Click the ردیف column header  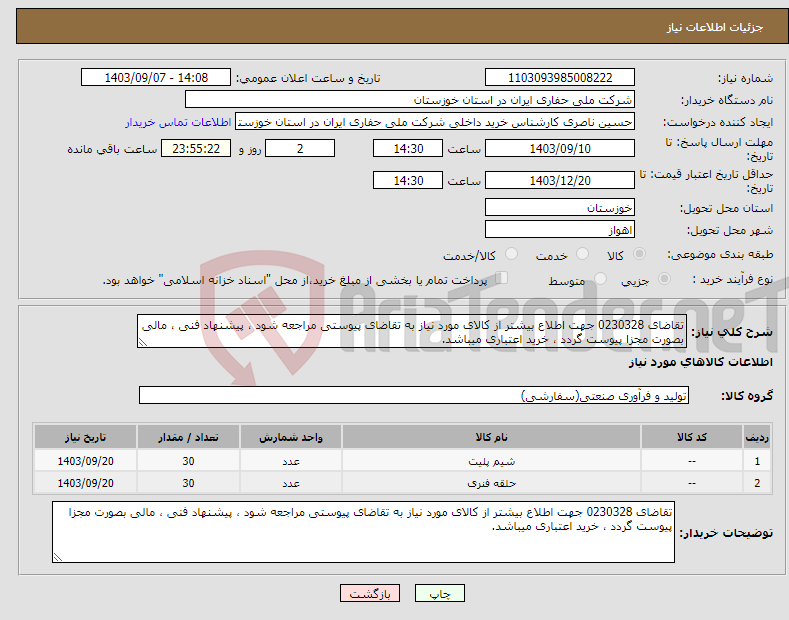(757, 437)
